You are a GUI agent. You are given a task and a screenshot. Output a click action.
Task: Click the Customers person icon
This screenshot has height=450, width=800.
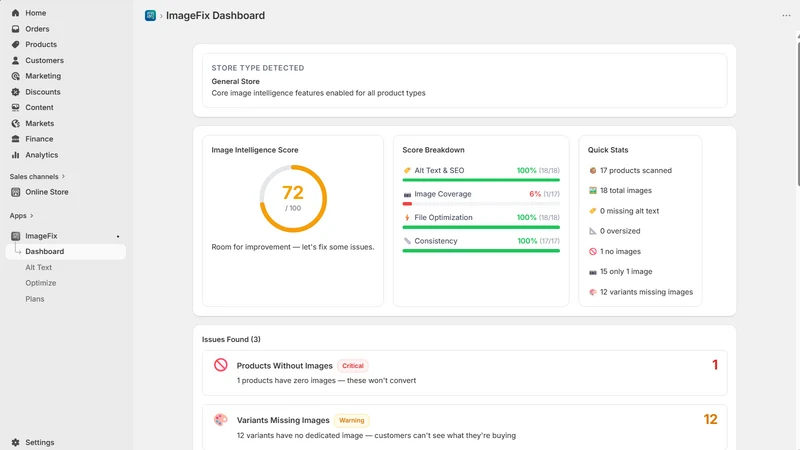point(15,60)
